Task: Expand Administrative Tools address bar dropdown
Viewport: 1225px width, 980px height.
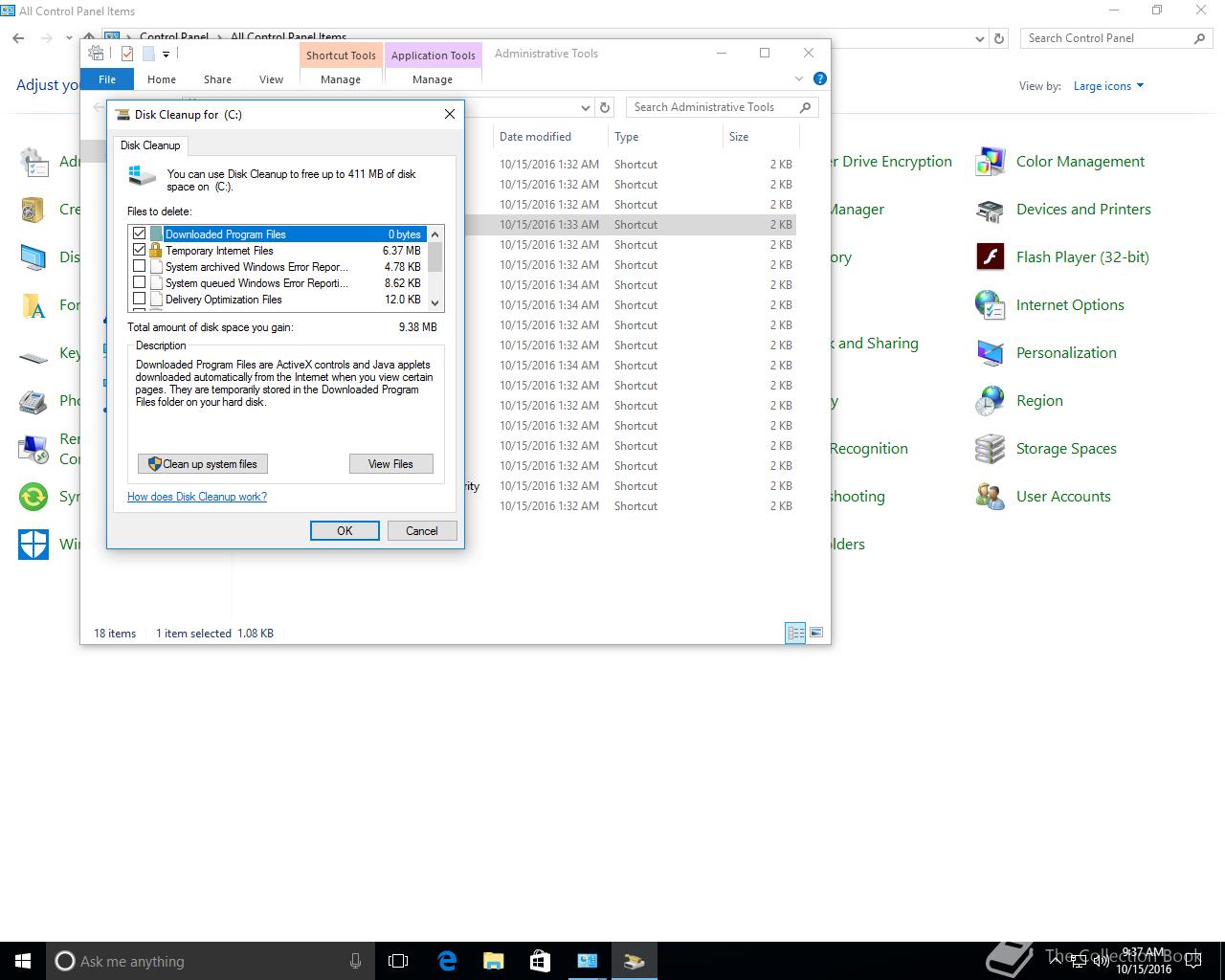Action: pyautogui.click(x=586, y=107)
